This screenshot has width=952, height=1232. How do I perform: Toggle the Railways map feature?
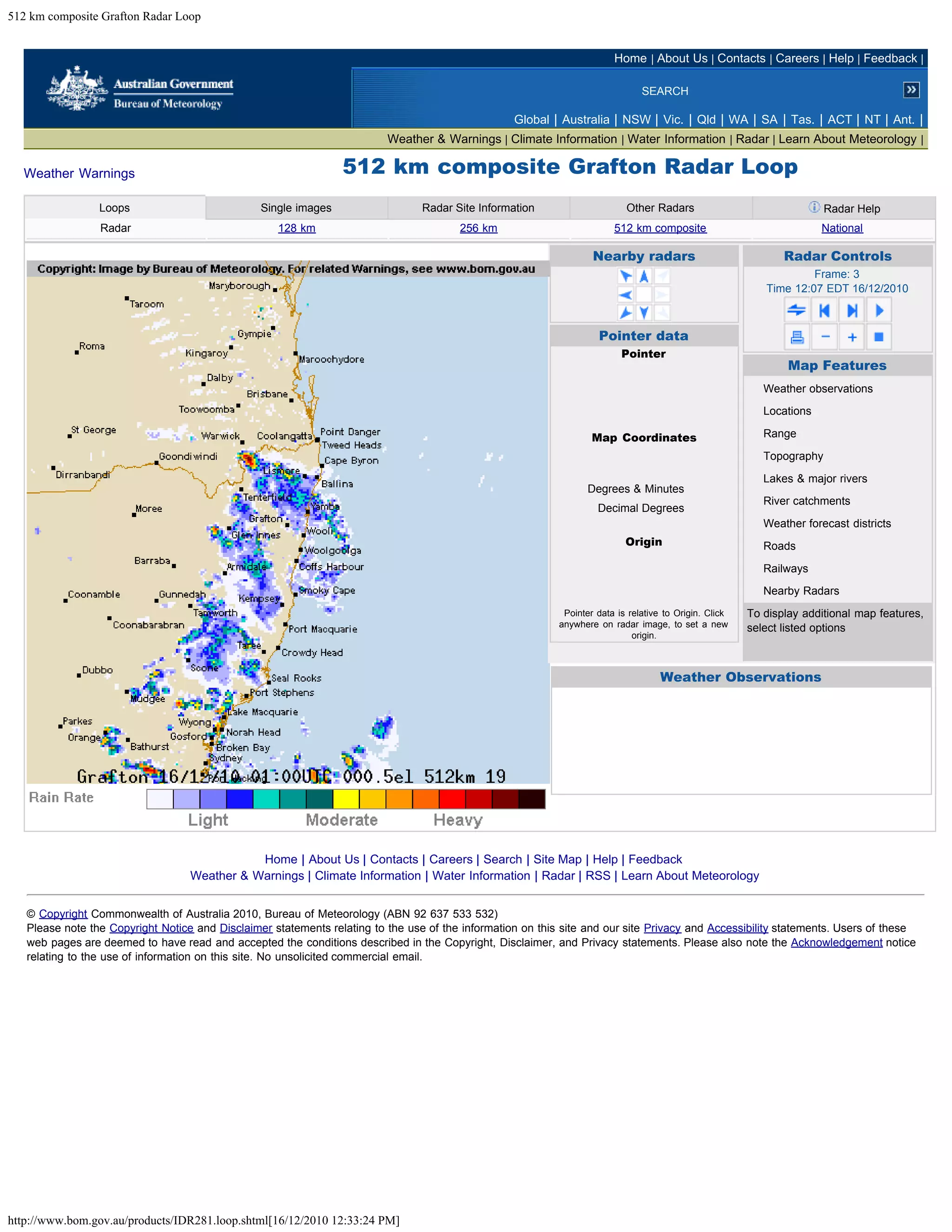coord(785,569)
